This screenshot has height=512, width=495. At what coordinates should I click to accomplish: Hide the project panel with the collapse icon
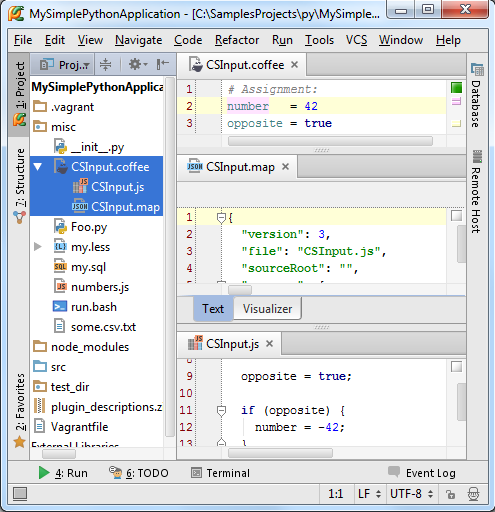pos(163,64)
